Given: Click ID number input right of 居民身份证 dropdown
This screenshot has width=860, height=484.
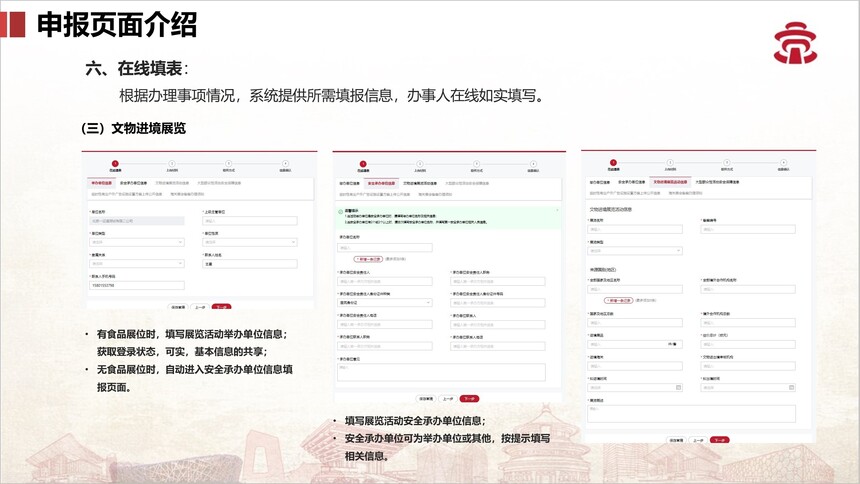Looking at the screenshot, I should 498,302.
